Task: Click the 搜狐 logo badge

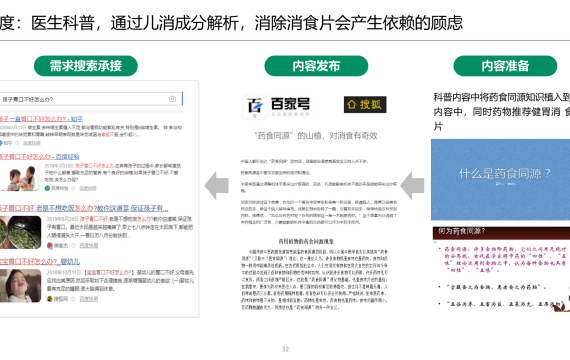Action: click(365, 105)
